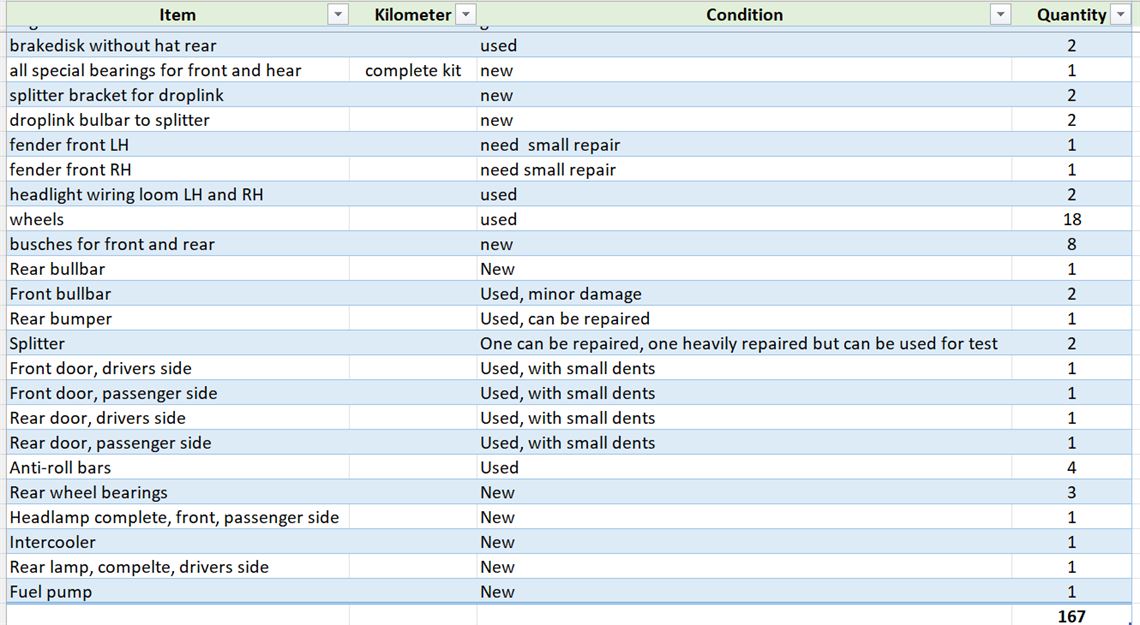Viewport: 1140px width, 625px height.
Task: Click the Item column header
Action: [x=177, y=15]
